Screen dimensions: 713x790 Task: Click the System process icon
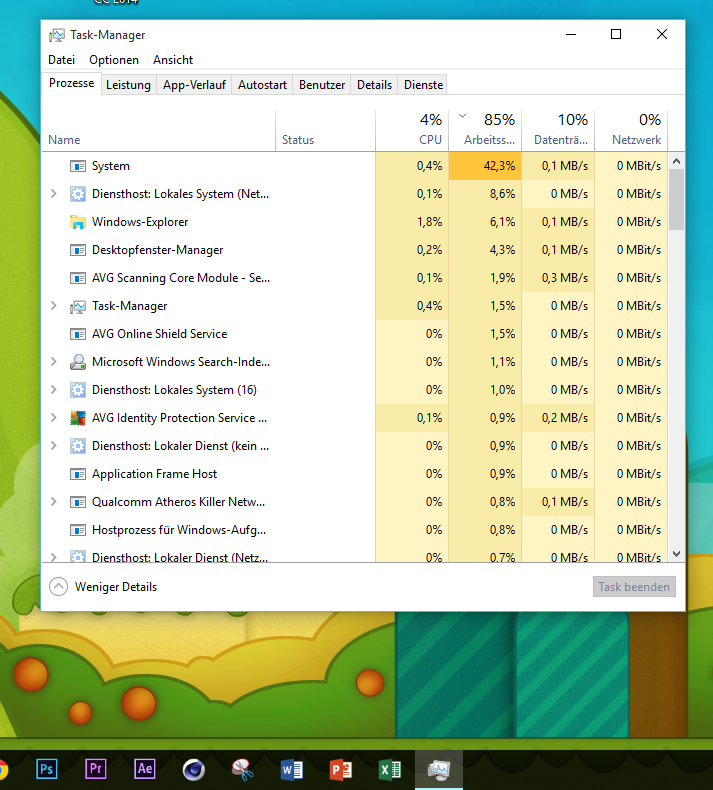pos(78,166)
